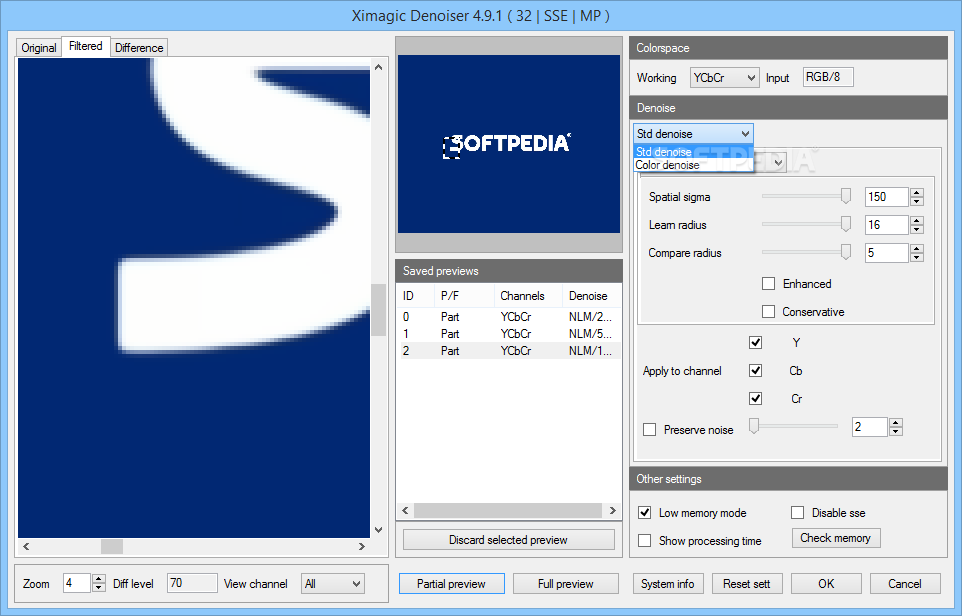
Task: Increase Learn radius with up arrow
Action: [917, 221]
